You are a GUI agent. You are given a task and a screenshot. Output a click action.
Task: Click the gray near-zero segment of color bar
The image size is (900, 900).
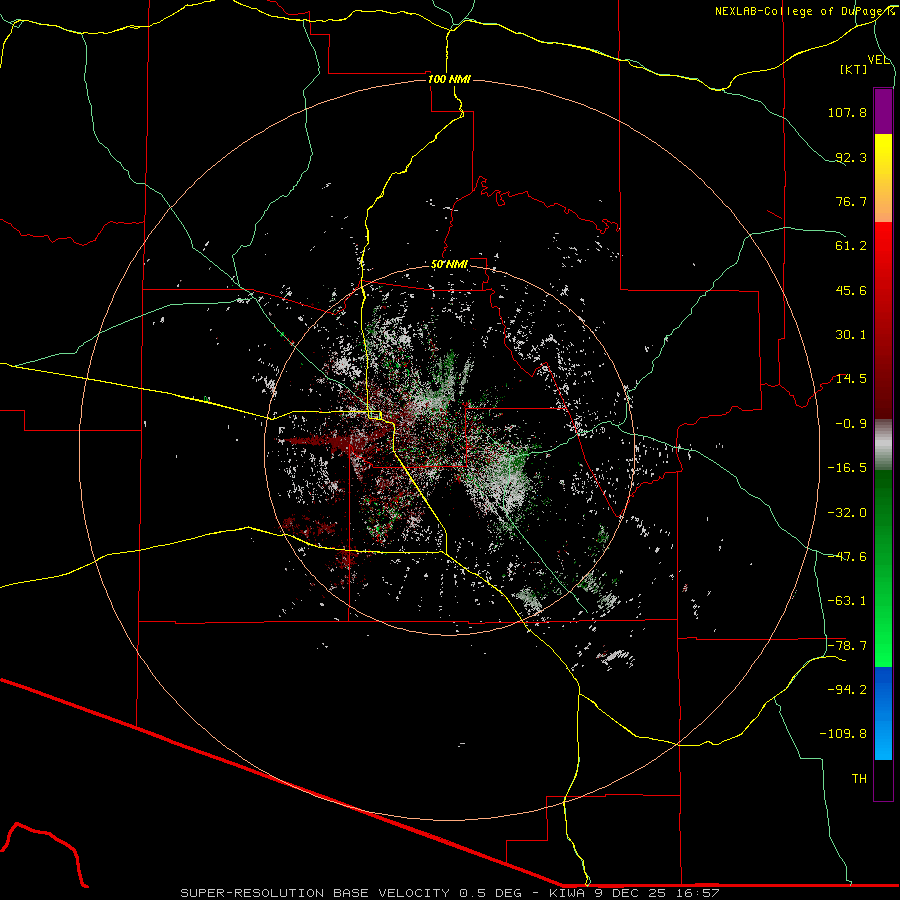tap(883, 444)
